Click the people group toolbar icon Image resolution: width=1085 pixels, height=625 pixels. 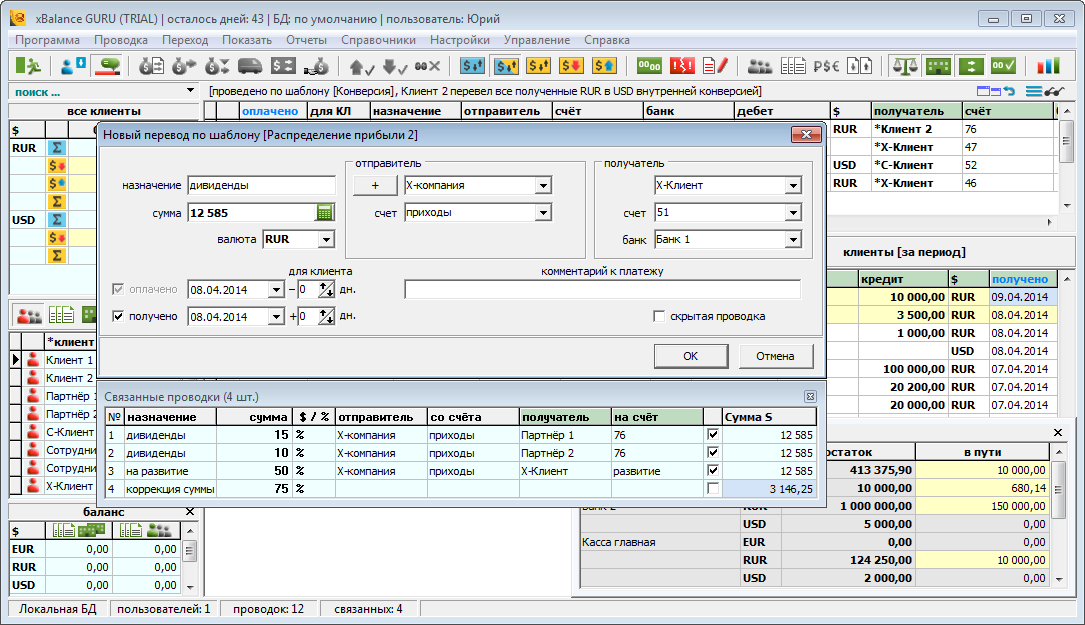pos(760,66)
